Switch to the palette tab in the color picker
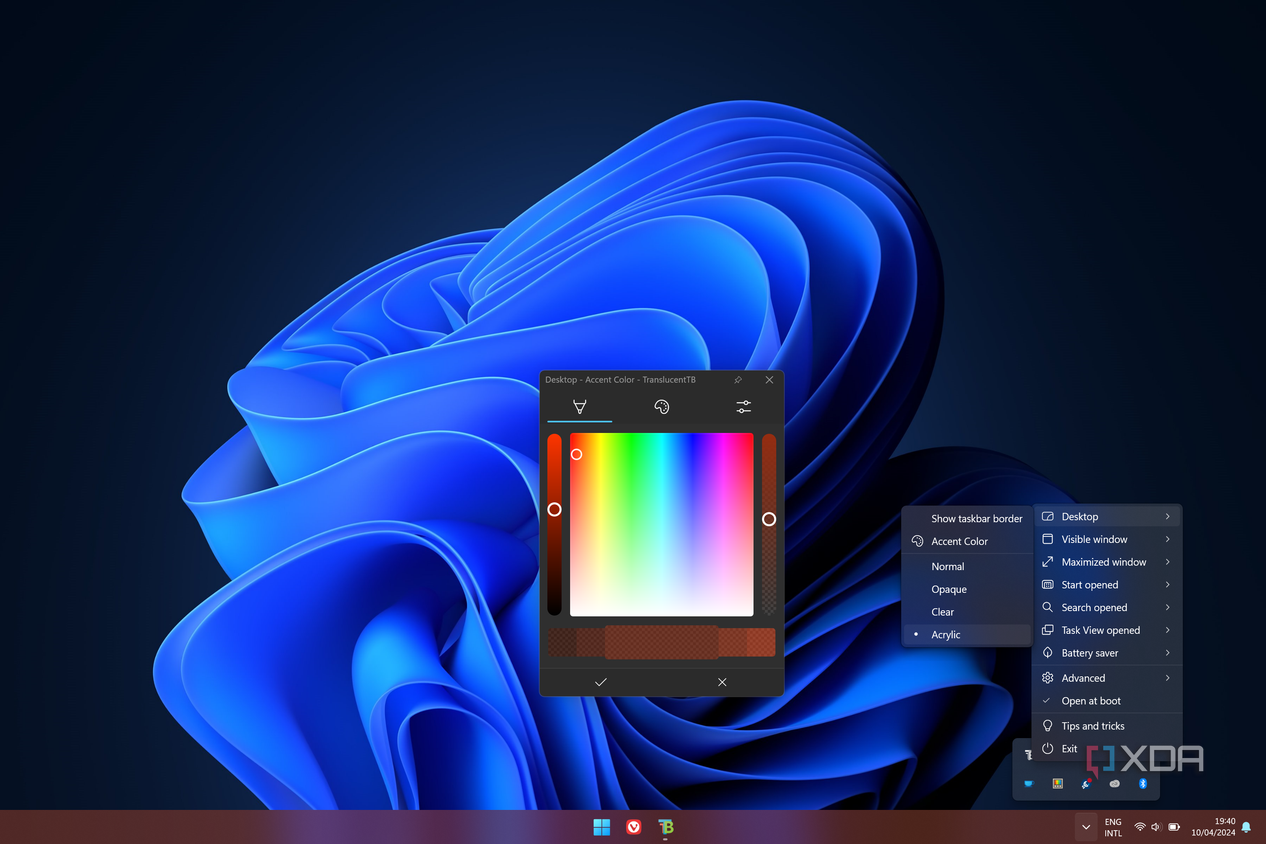 coord(661,406)
